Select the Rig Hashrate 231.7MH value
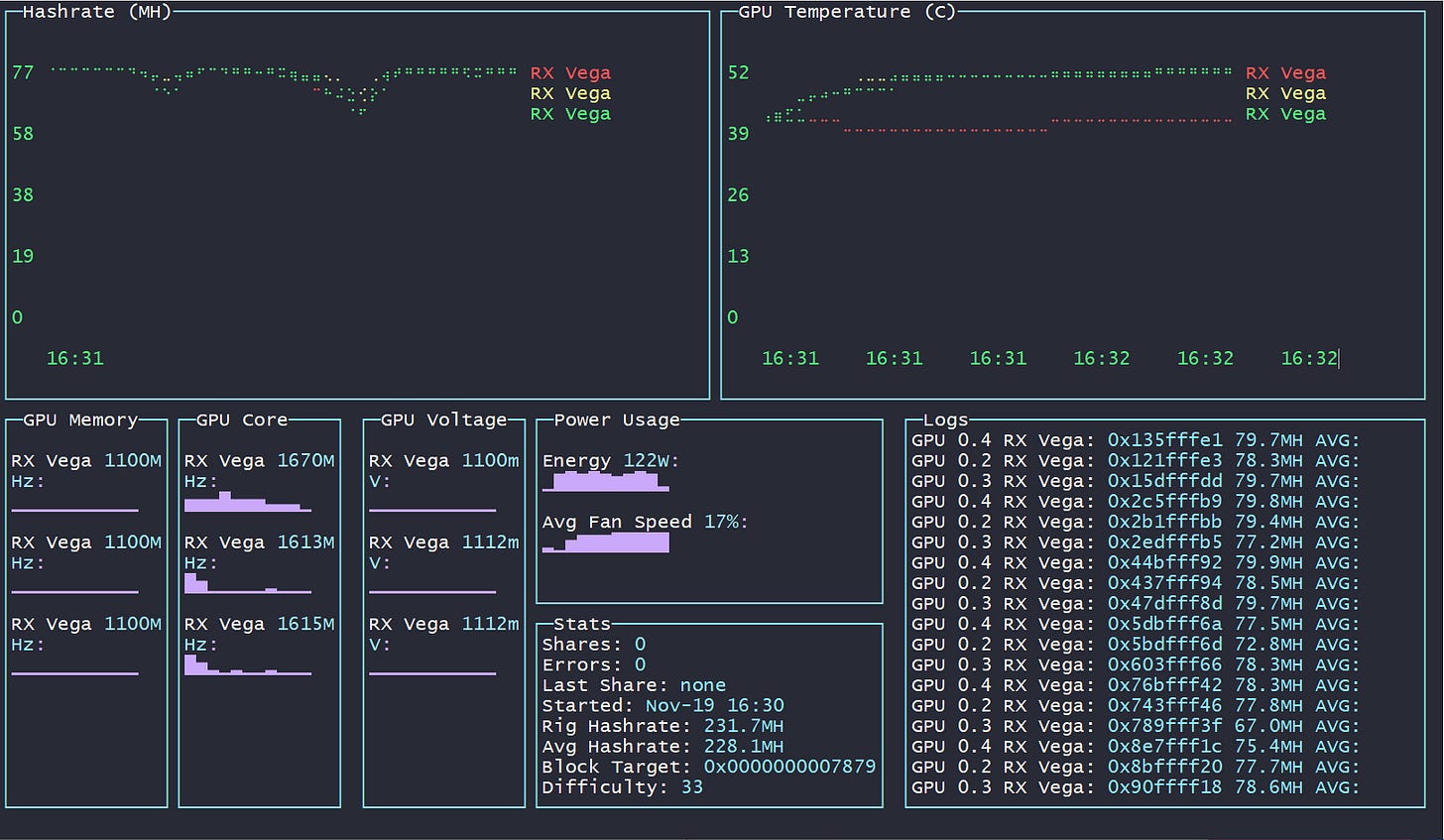1444x840 pixels. [x=744, y=726]
